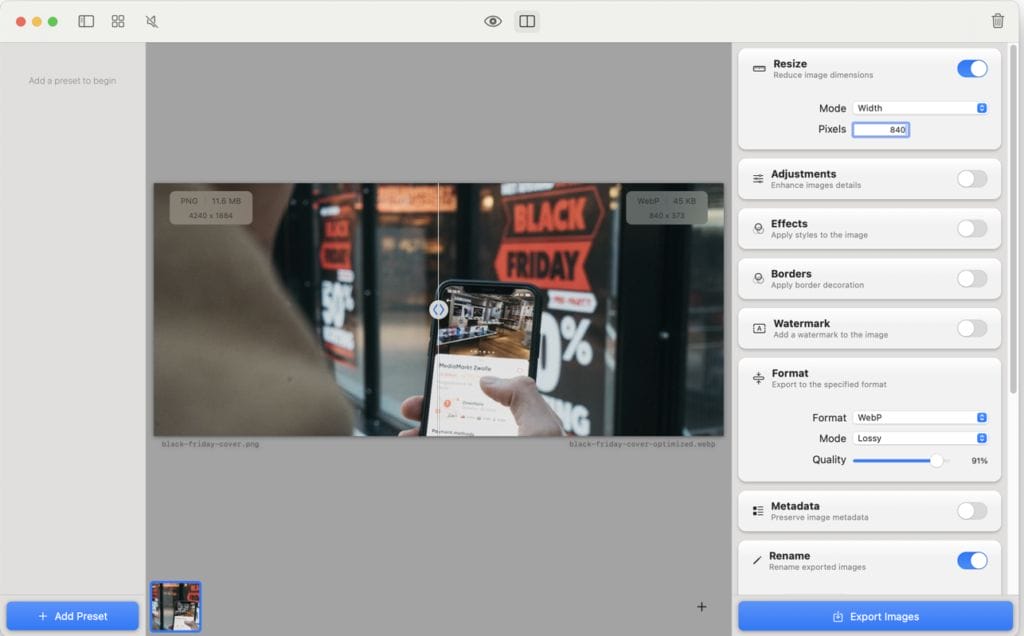Viewport: 1024px width, 636px height.
Task: Open the resize Mode dropdown showing Width
Action: 920,107
